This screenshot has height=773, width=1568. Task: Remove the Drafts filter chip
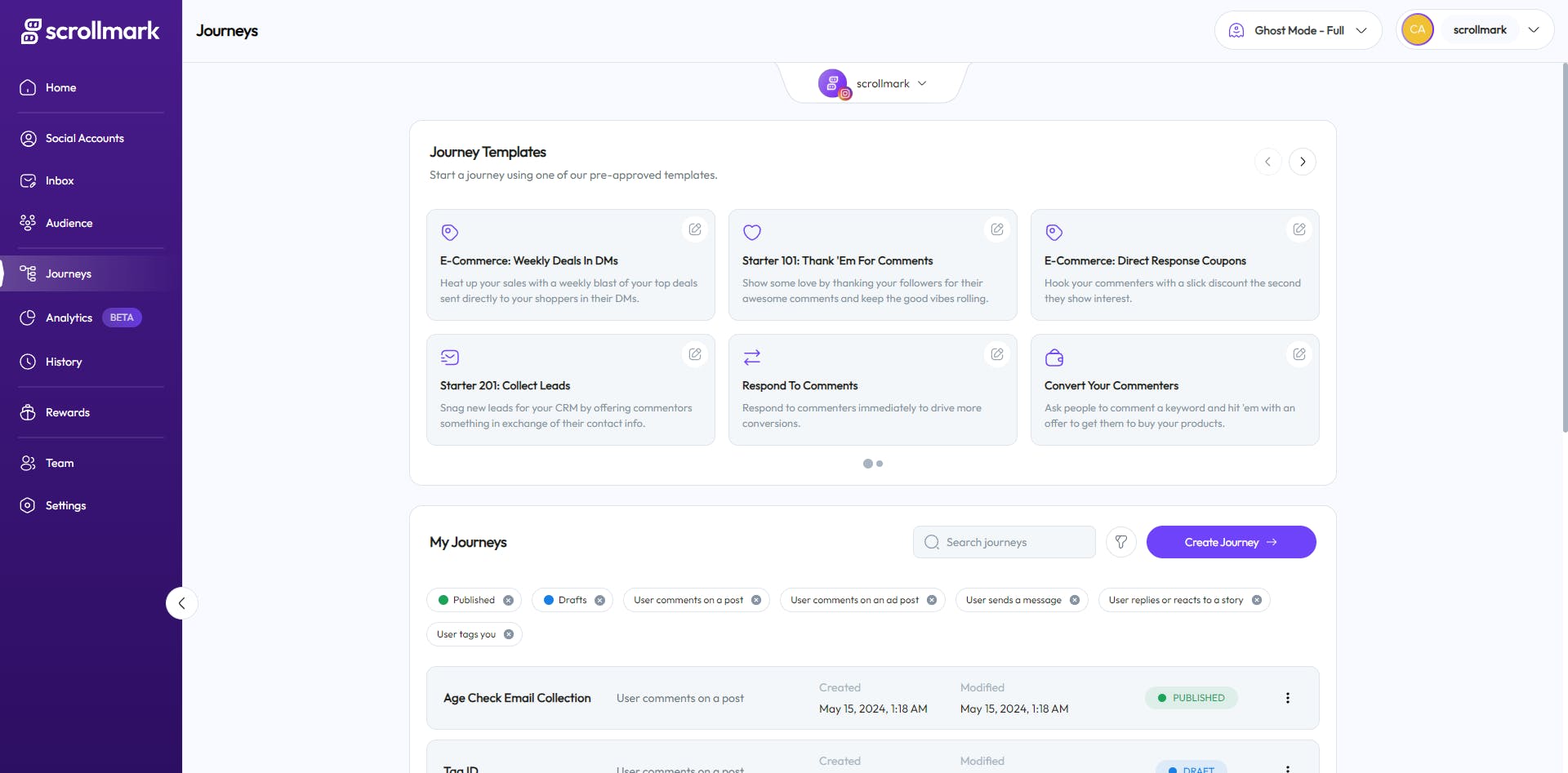point(599,600)
